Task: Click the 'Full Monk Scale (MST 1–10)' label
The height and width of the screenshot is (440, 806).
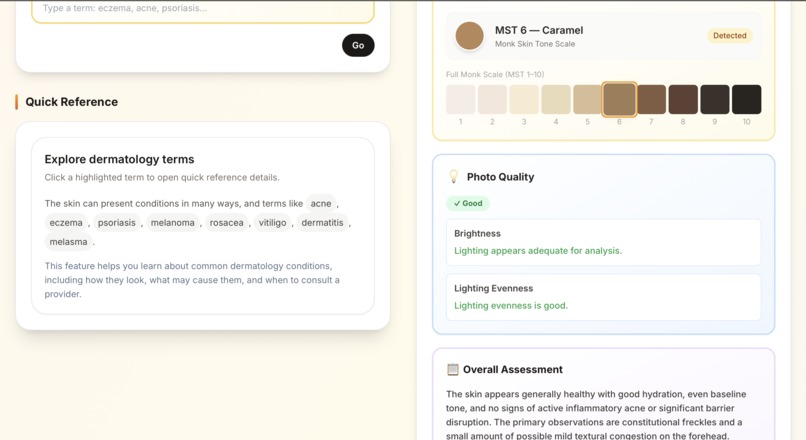Action: (494, 75)
